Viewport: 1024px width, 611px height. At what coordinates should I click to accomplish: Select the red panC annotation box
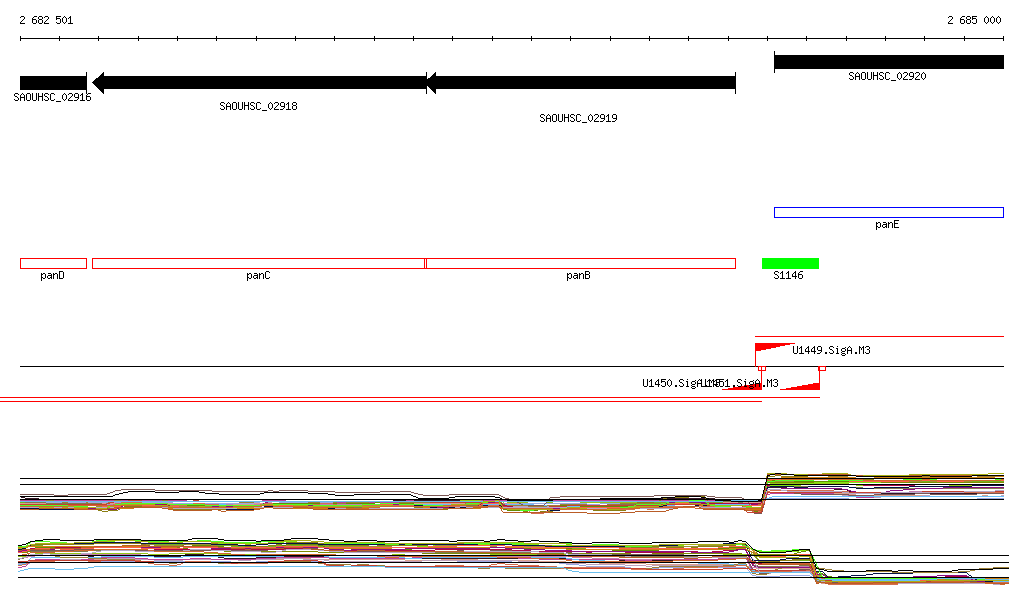click(x=258, y=264)
